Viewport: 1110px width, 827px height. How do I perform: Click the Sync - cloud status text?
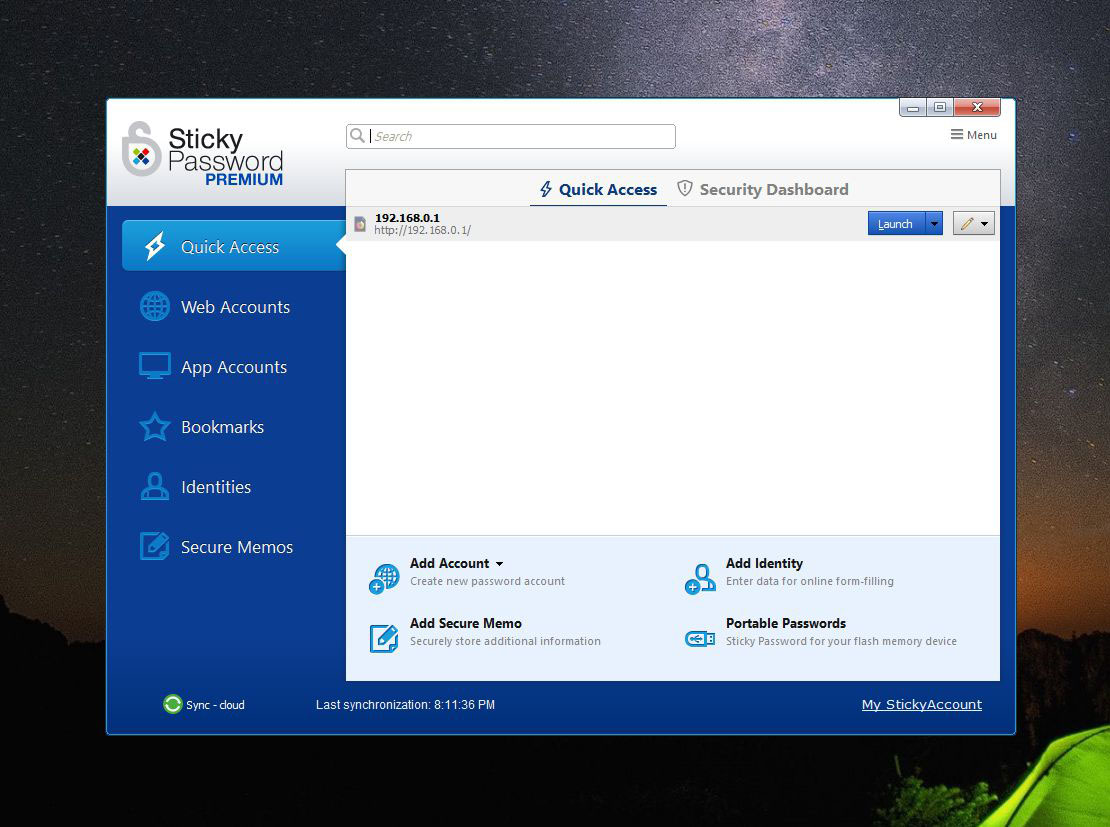(x=215, y=705)
